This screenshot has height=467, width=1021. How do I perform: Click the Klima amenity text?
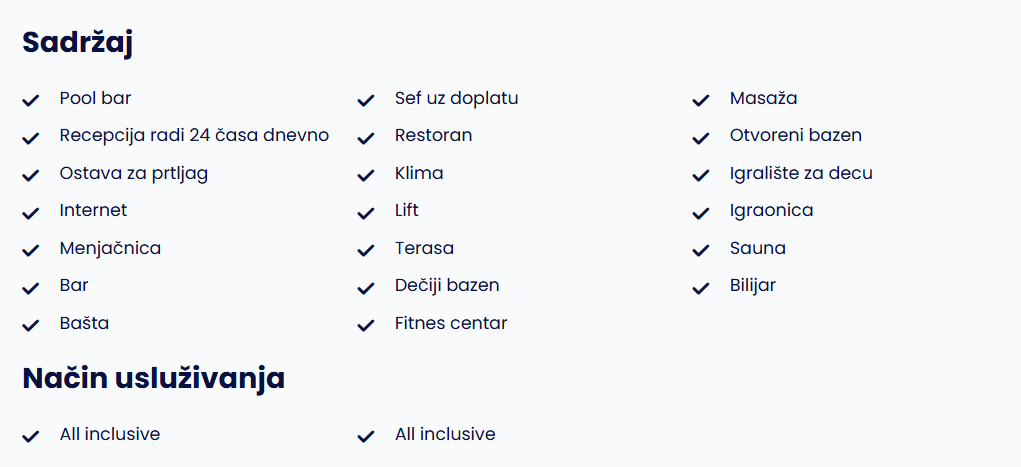[x=419, y=173]
